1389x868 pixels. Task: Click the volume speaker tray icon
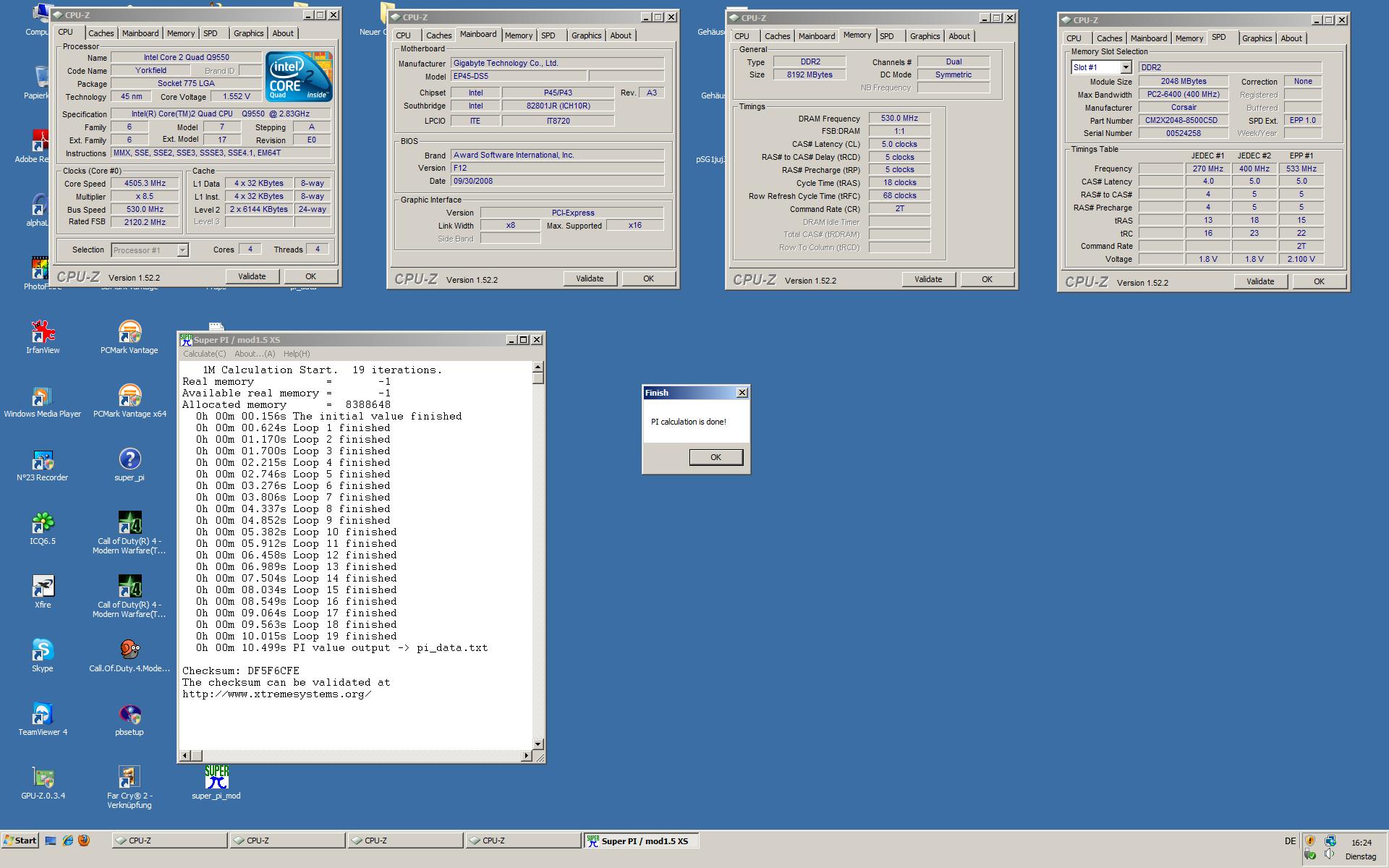point(1330,856)
